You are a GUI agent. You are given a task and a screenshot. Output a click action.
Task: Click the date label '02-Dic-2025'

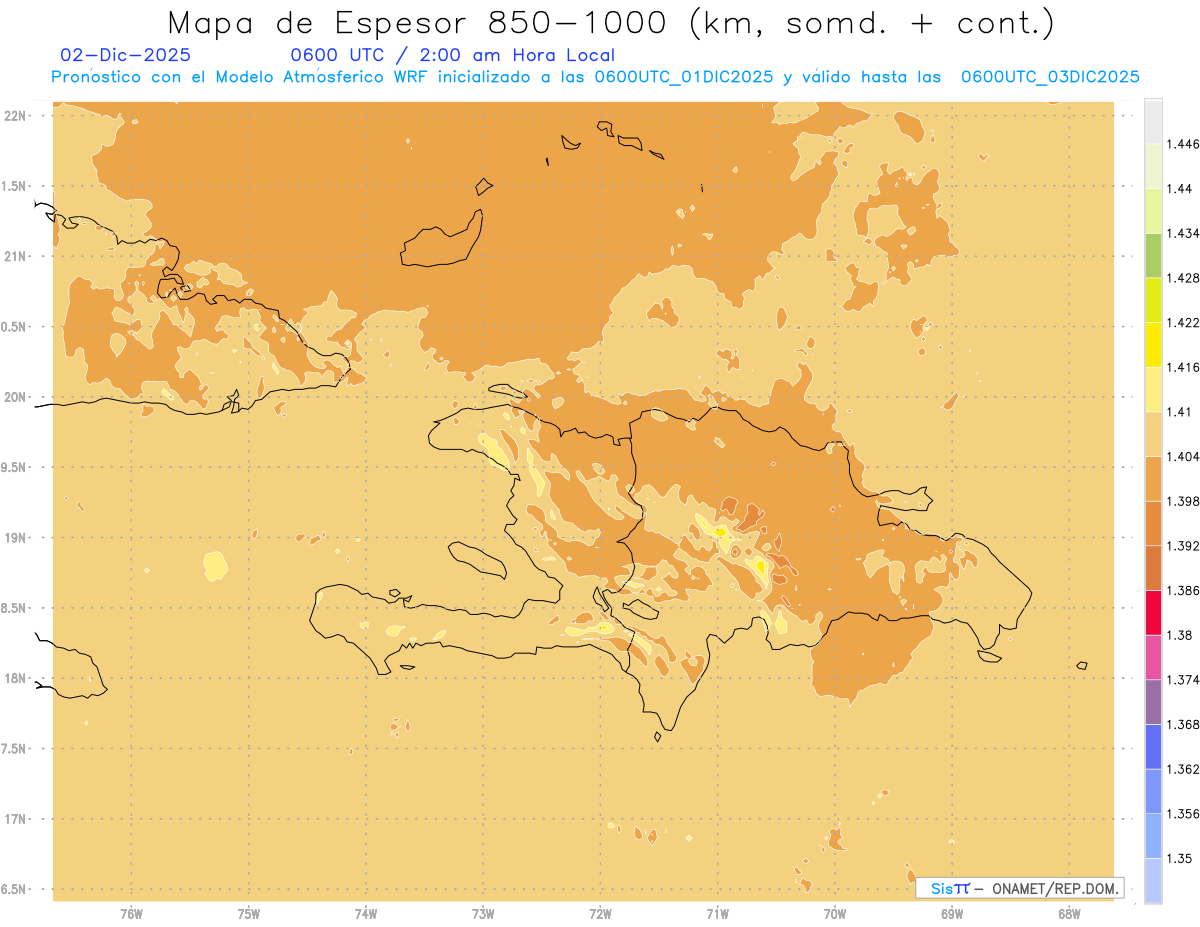pyautogui.click(x=126, y=55)
